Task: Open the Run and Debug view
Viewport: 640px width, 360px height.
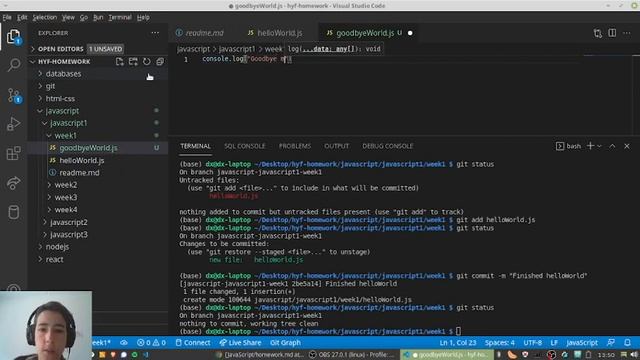Action: coord(13,124)
